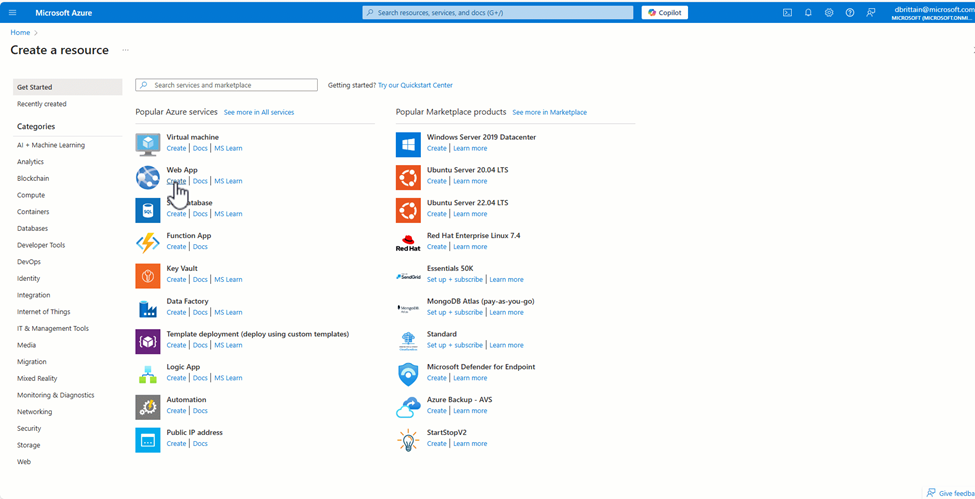The height and width of the screenshot is (499, 975).
Task: Click Set up + subscribe for Essentials 50K
Action: 455,279
